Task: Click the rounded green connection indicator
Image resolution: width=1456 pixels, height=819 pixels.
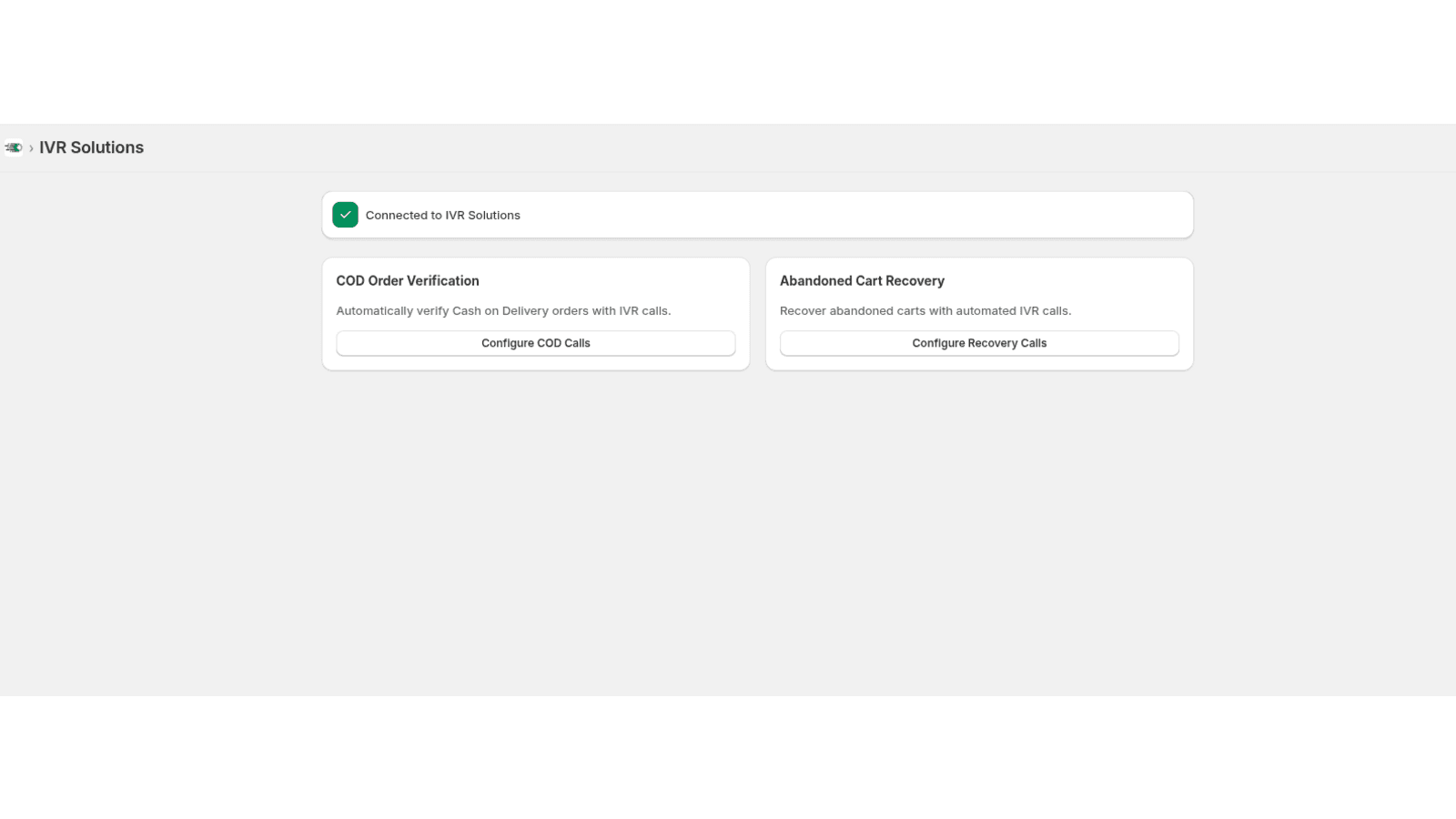Action: click(x=345, y=215)
